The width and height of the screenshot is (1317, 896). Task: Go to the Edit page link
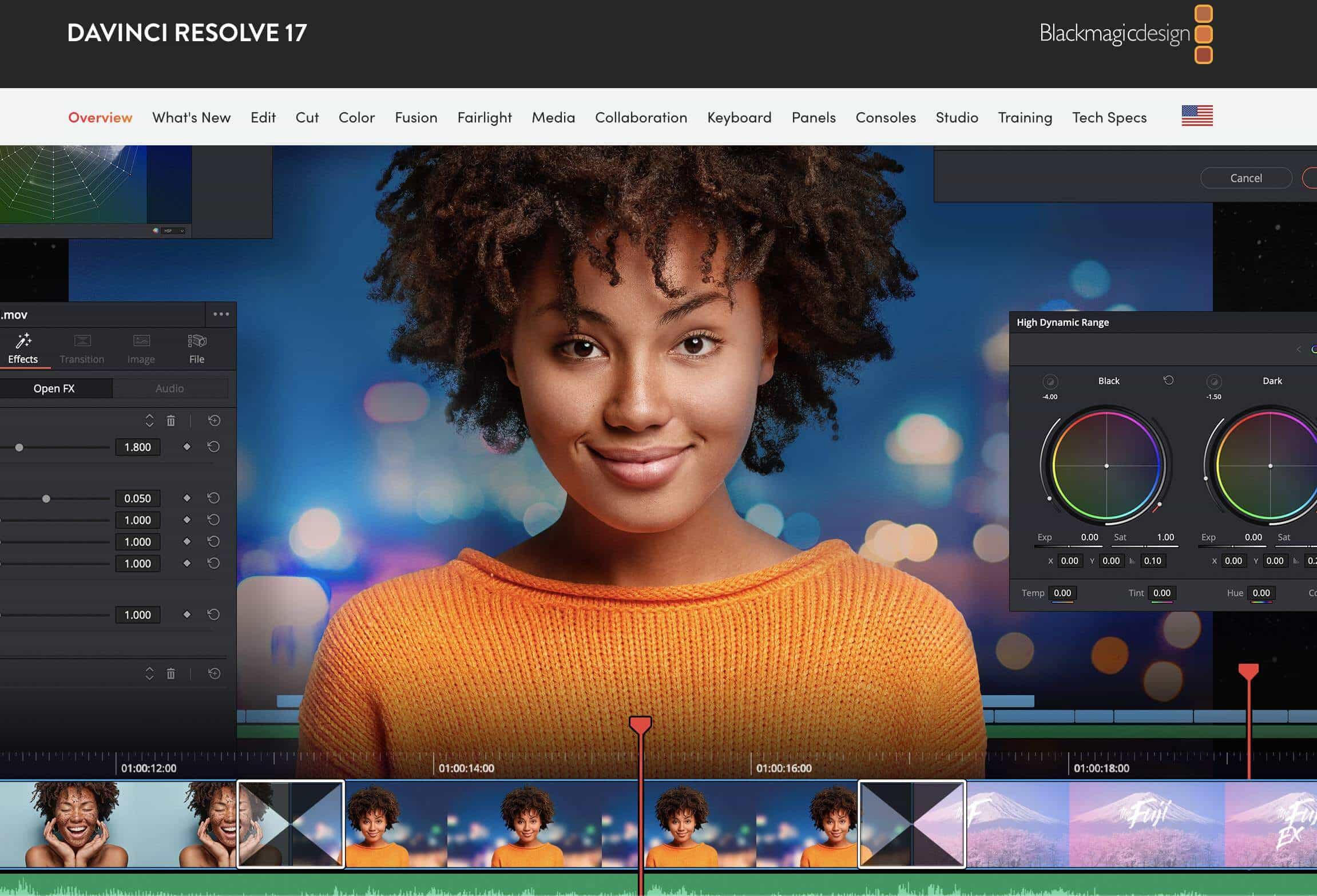263,117
